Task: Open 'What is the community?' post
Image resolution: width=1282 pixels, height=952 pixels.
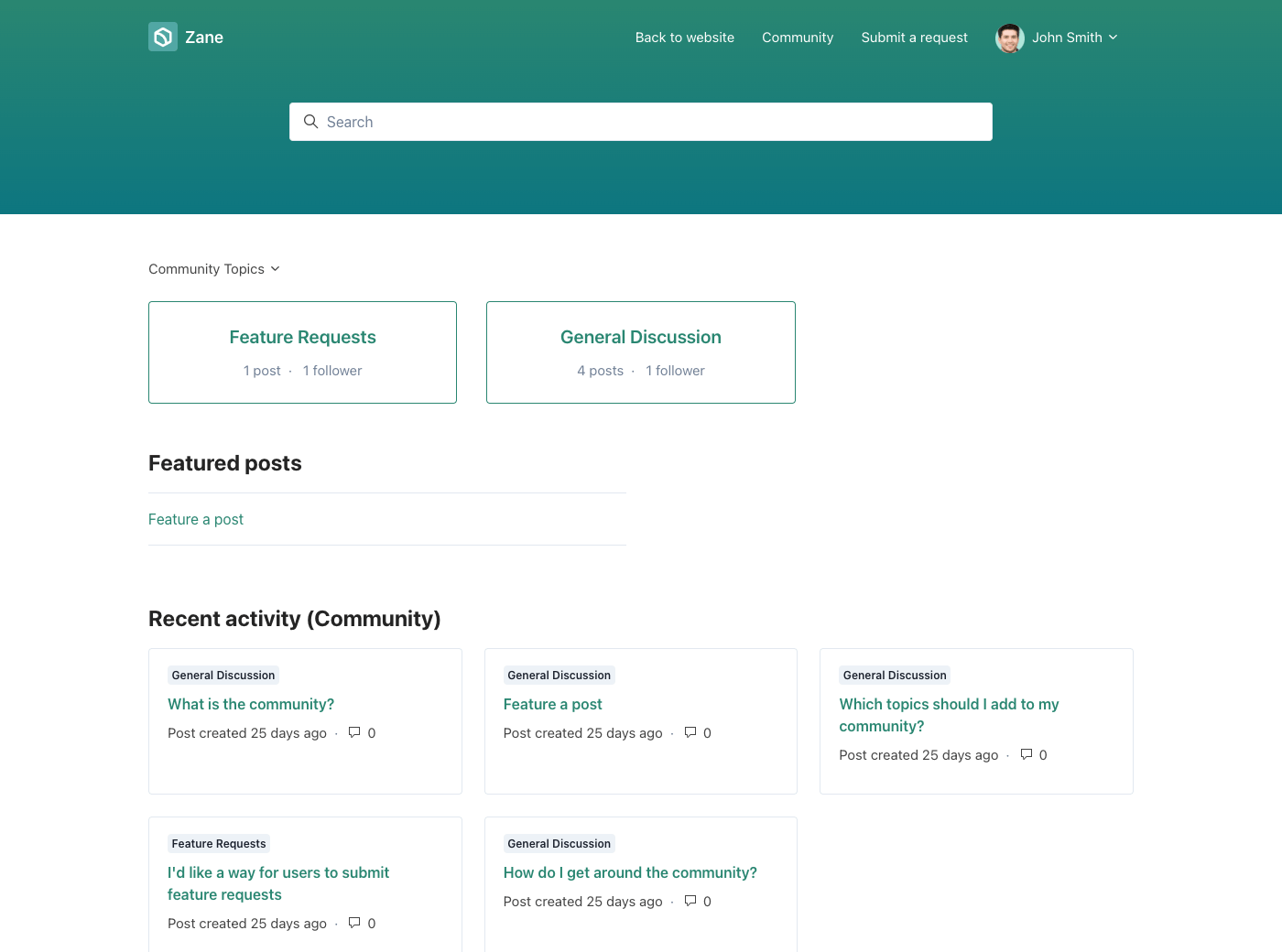Action: 251,704
